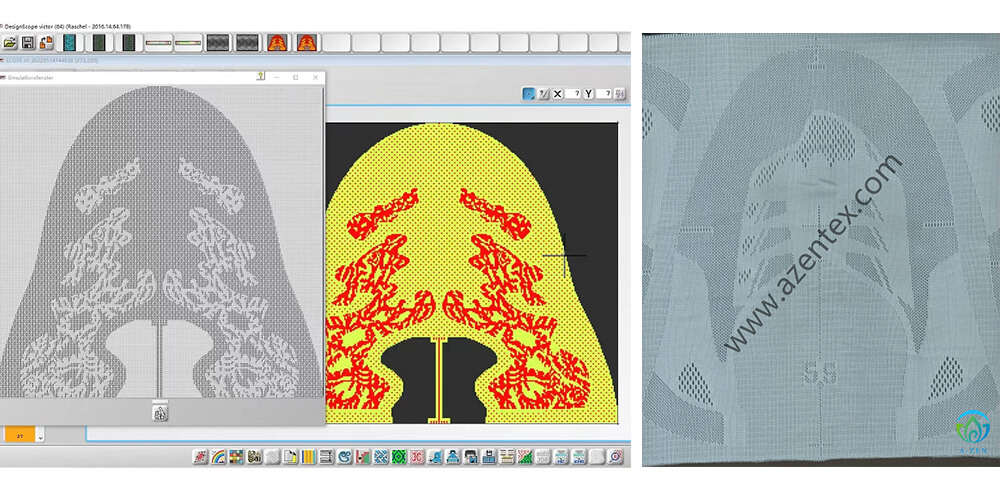1000x500 pixels.
Task: Toggle the pencil button next to X coordinate
Action: pyautogui.click(x=544, y=93)
